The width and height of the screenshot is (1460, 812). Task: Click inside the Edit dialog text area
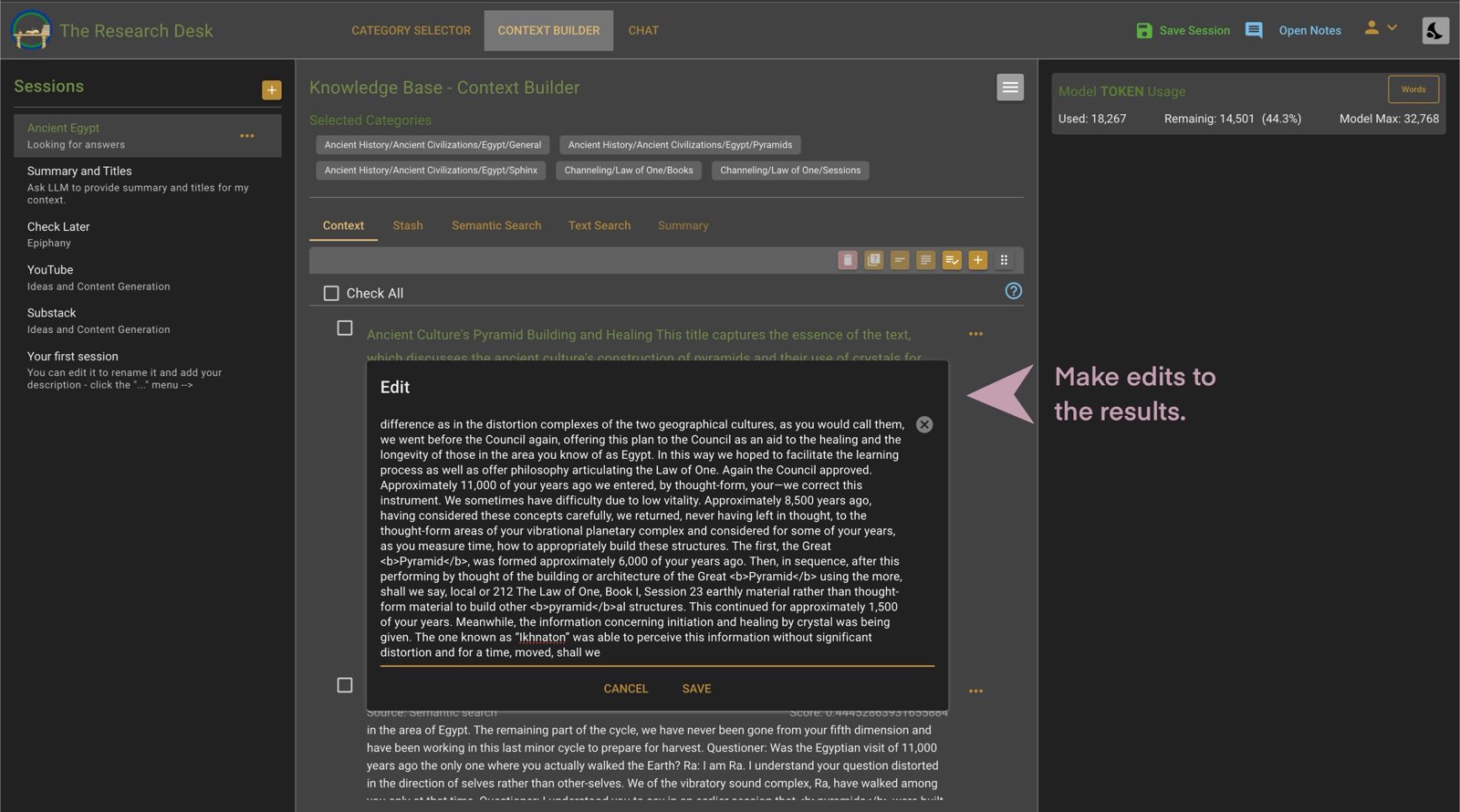click(642, 538)
